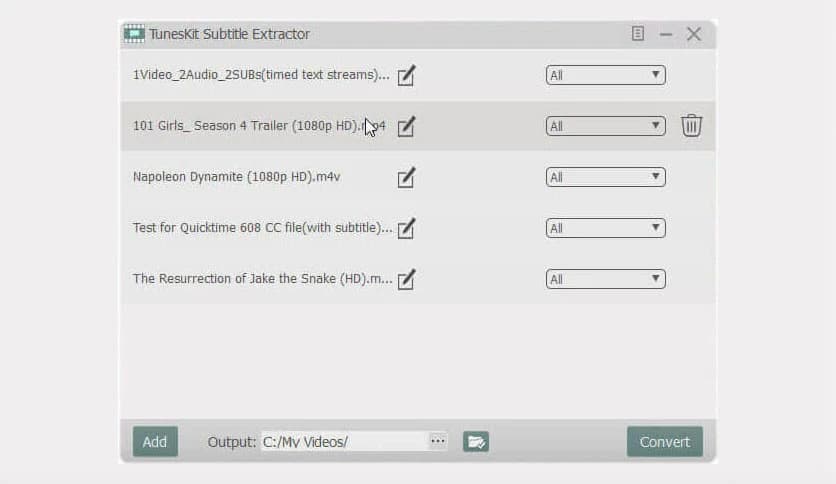This screenshot has width=836, height=484.
Task: Edit the Resurrection of Jake the Snake entry
Action: (x=406, y=279)
